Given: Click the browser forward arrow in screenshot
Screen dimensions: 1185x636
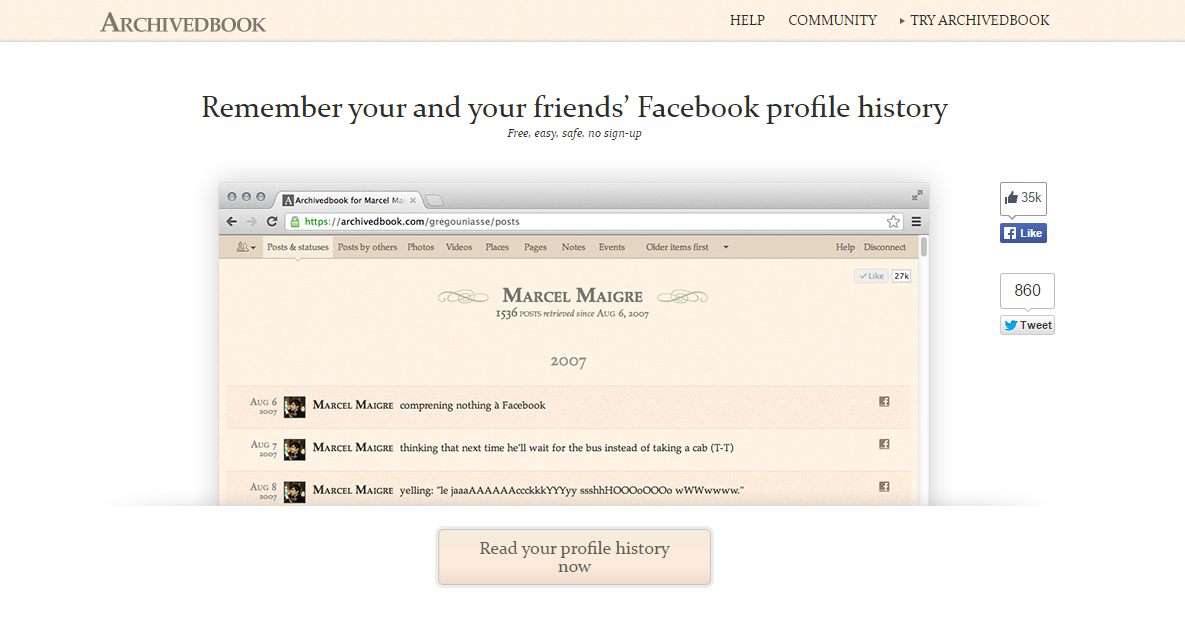Looking at the screenshot, I should [252, 221].
